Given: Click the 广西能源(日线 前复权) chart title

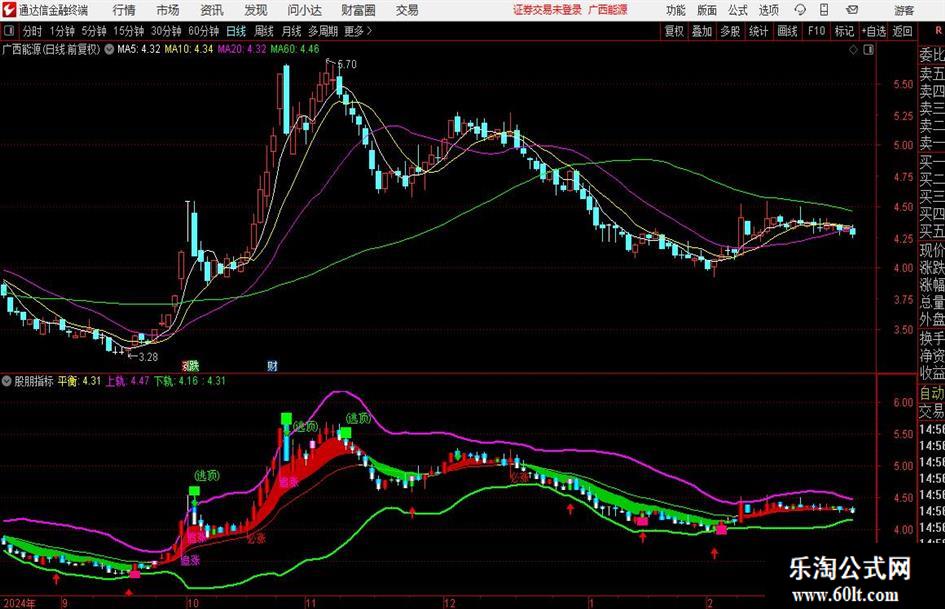Looking at the screenshot, I should coord(51,49).
